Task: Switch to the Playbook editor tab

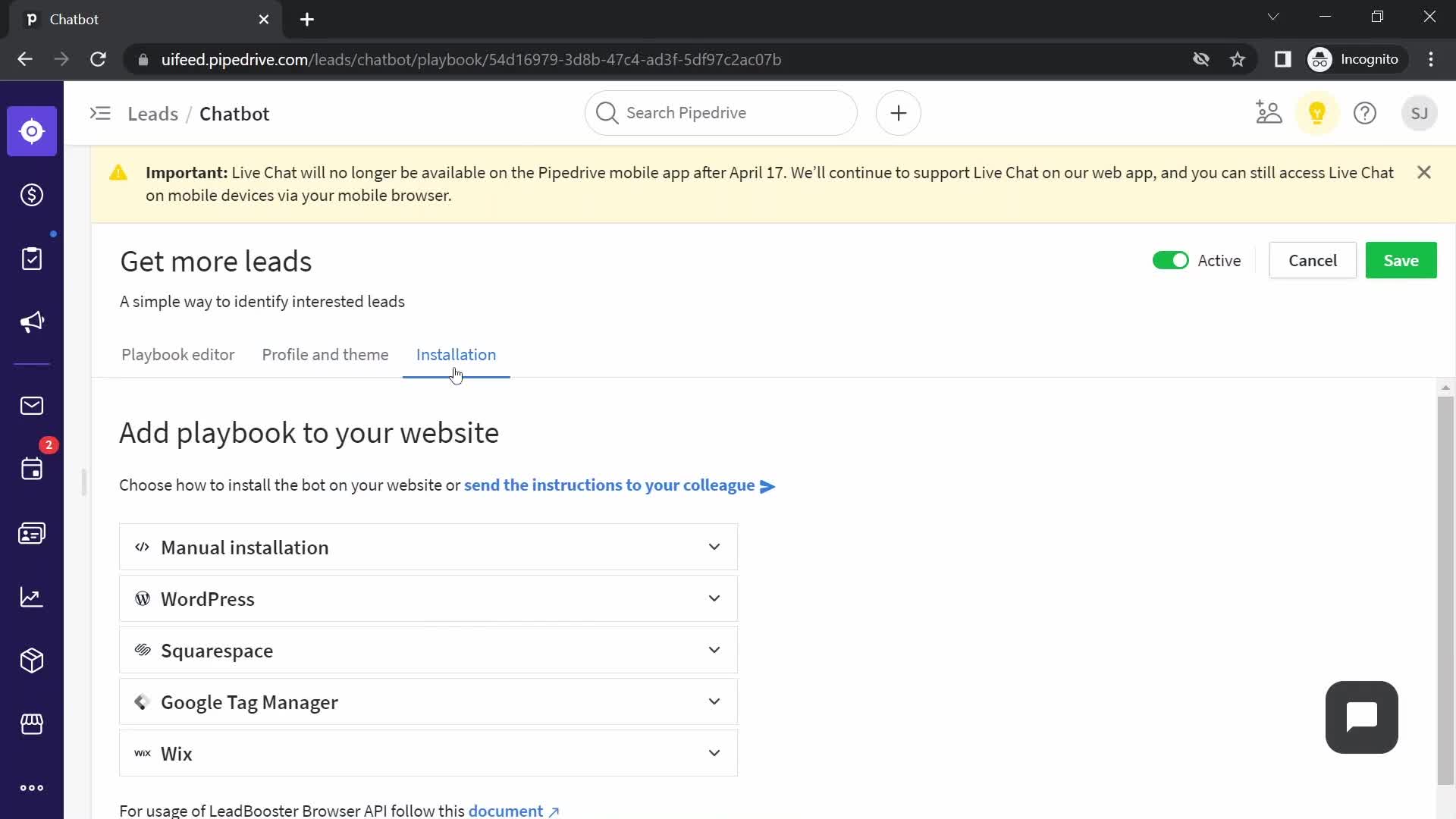Action: point(178,355)
